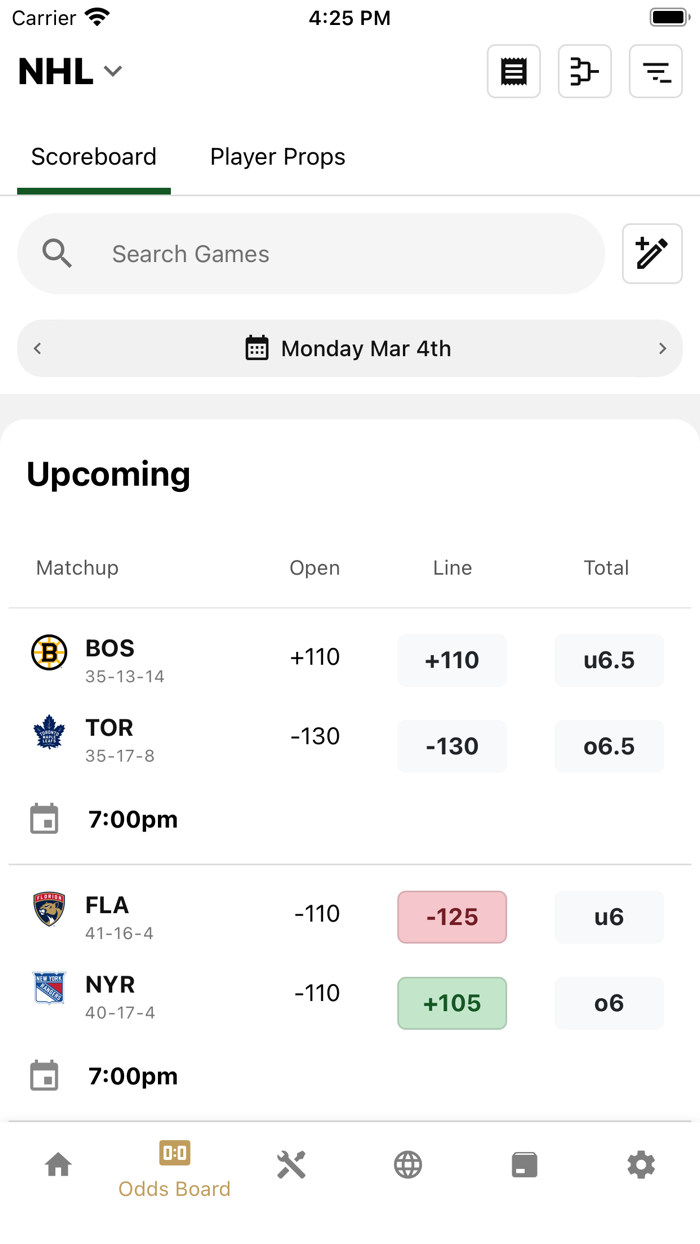Go to previous day with left chevron
The height and width of the screenshot is (1244, 700).
tap(38, 348)
